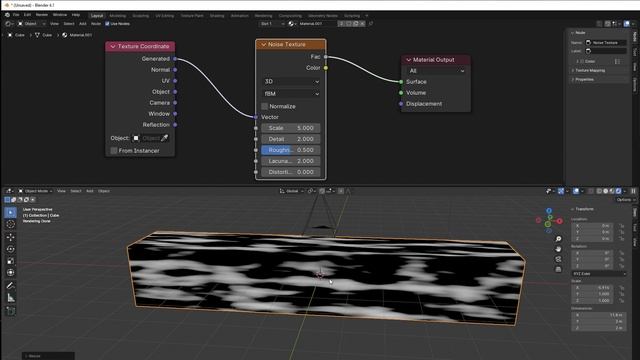The height and width of the screenshot is (360, 640).
Task: Click the red X axis on navigation gizmo
Action: click(560, 221)
